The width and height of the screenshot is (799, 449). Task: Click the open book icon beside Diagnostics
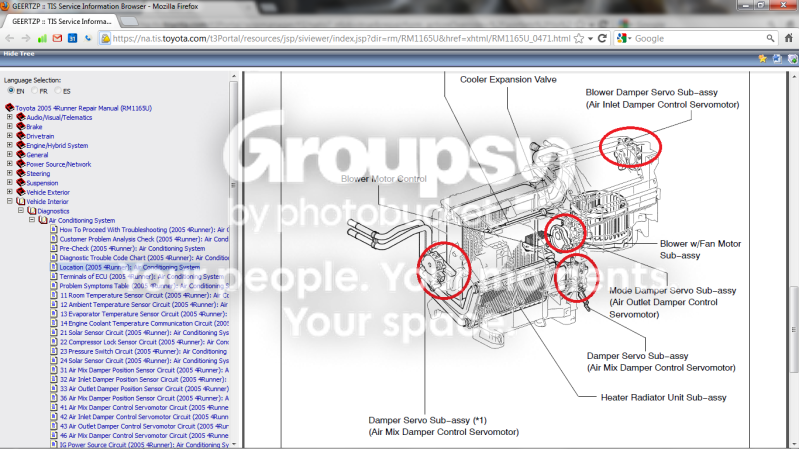[x=32, y=211]
